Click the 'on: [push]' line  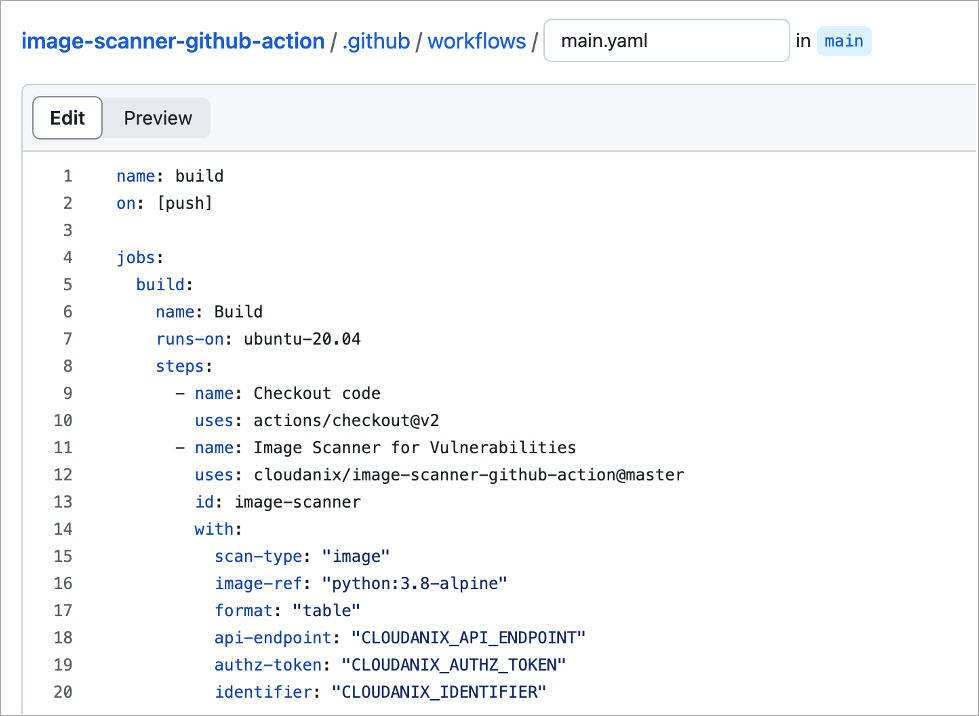coord(165,203)
